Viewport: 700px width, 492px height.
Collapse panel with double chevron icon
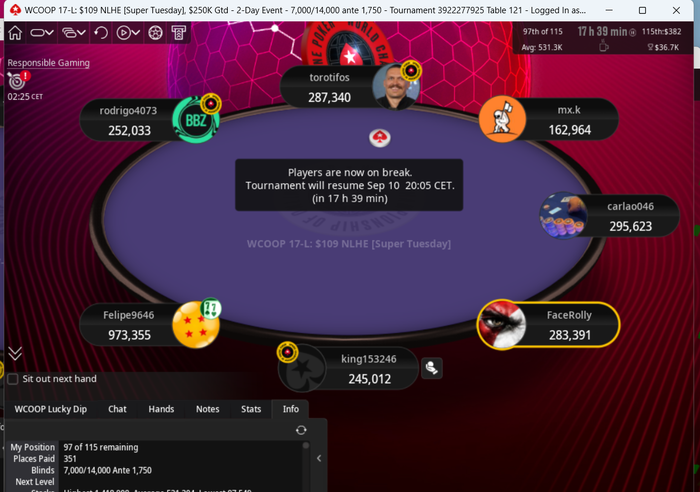pos(15,354)
